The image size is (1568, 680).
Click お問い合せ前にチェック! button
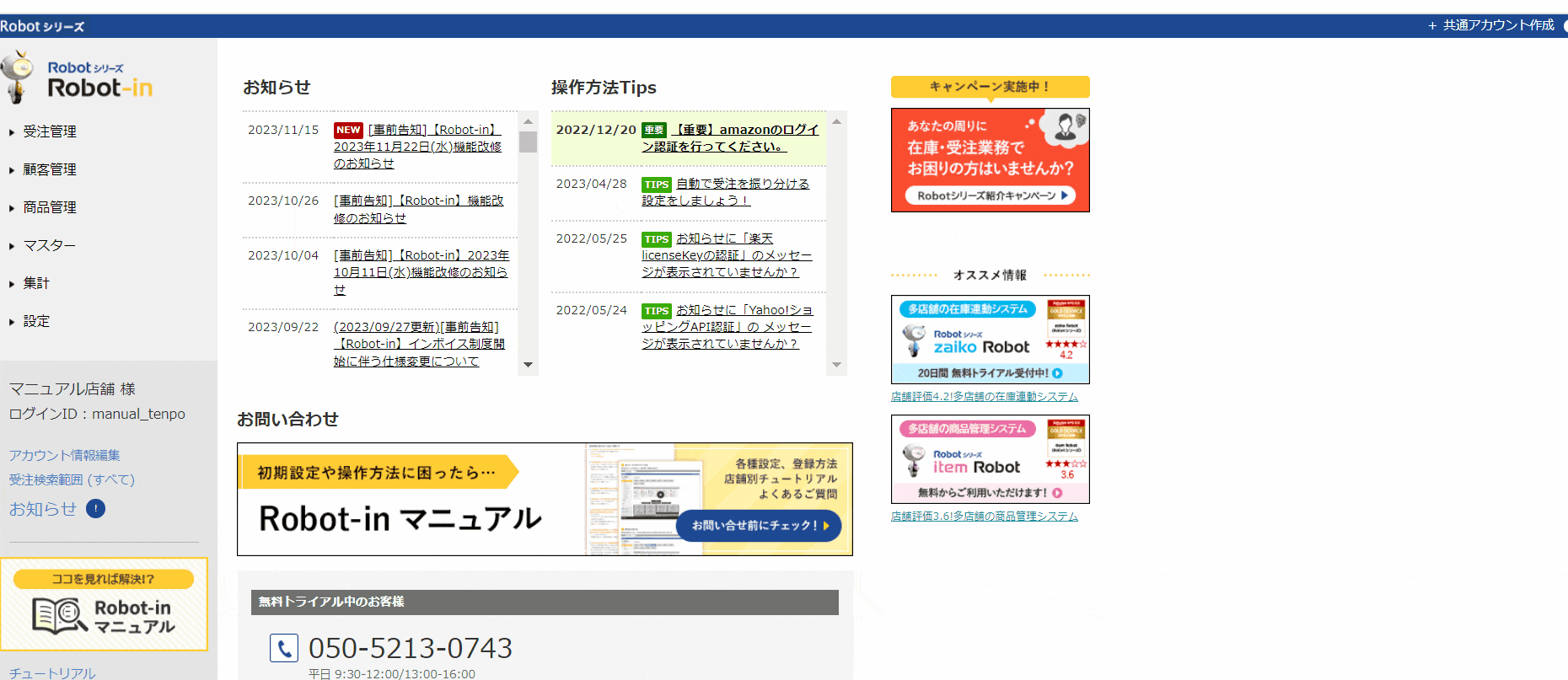759,525
